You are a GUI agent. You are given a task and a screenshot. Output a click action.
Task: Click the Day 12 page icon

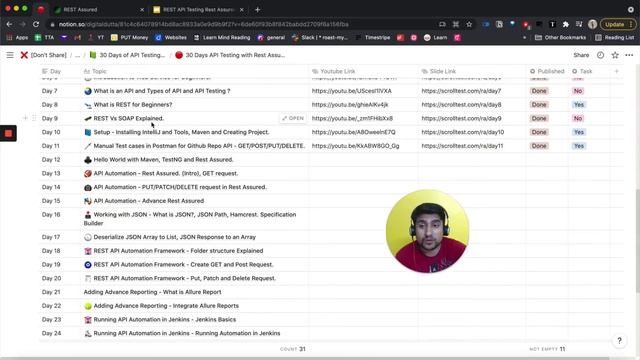[x=88, y=160]
